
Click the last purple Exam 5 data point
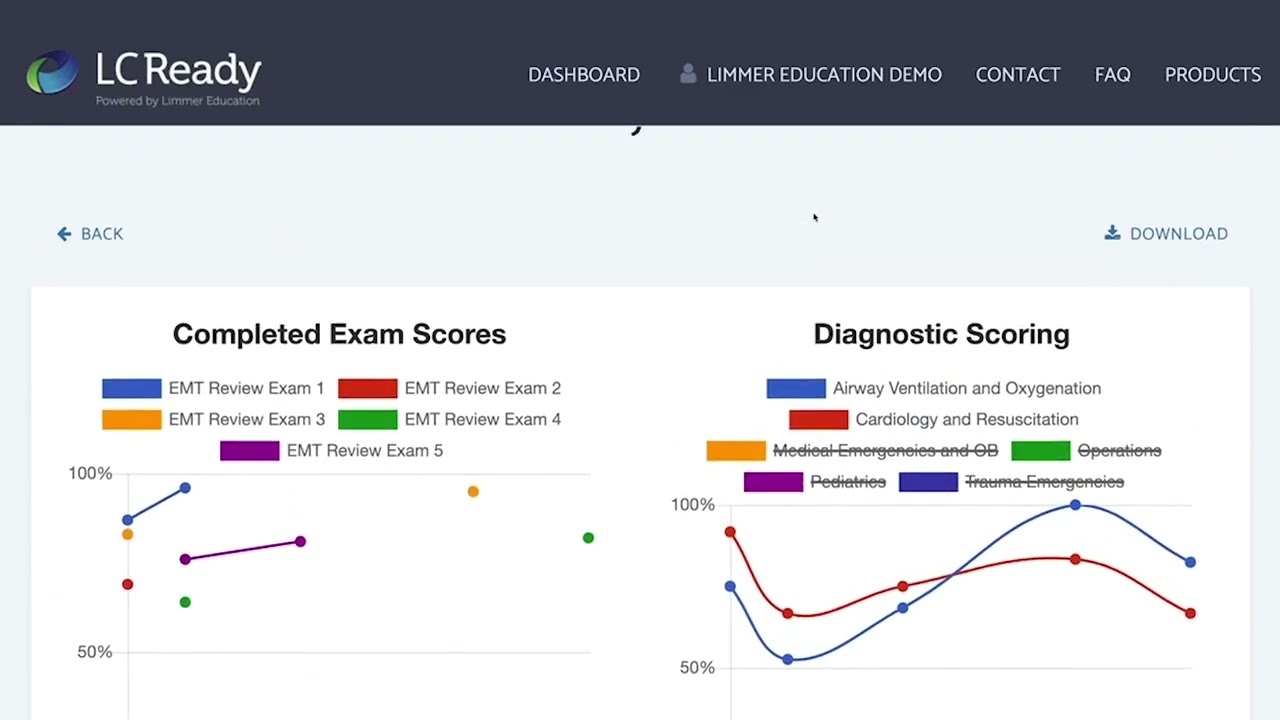point(300,542)
